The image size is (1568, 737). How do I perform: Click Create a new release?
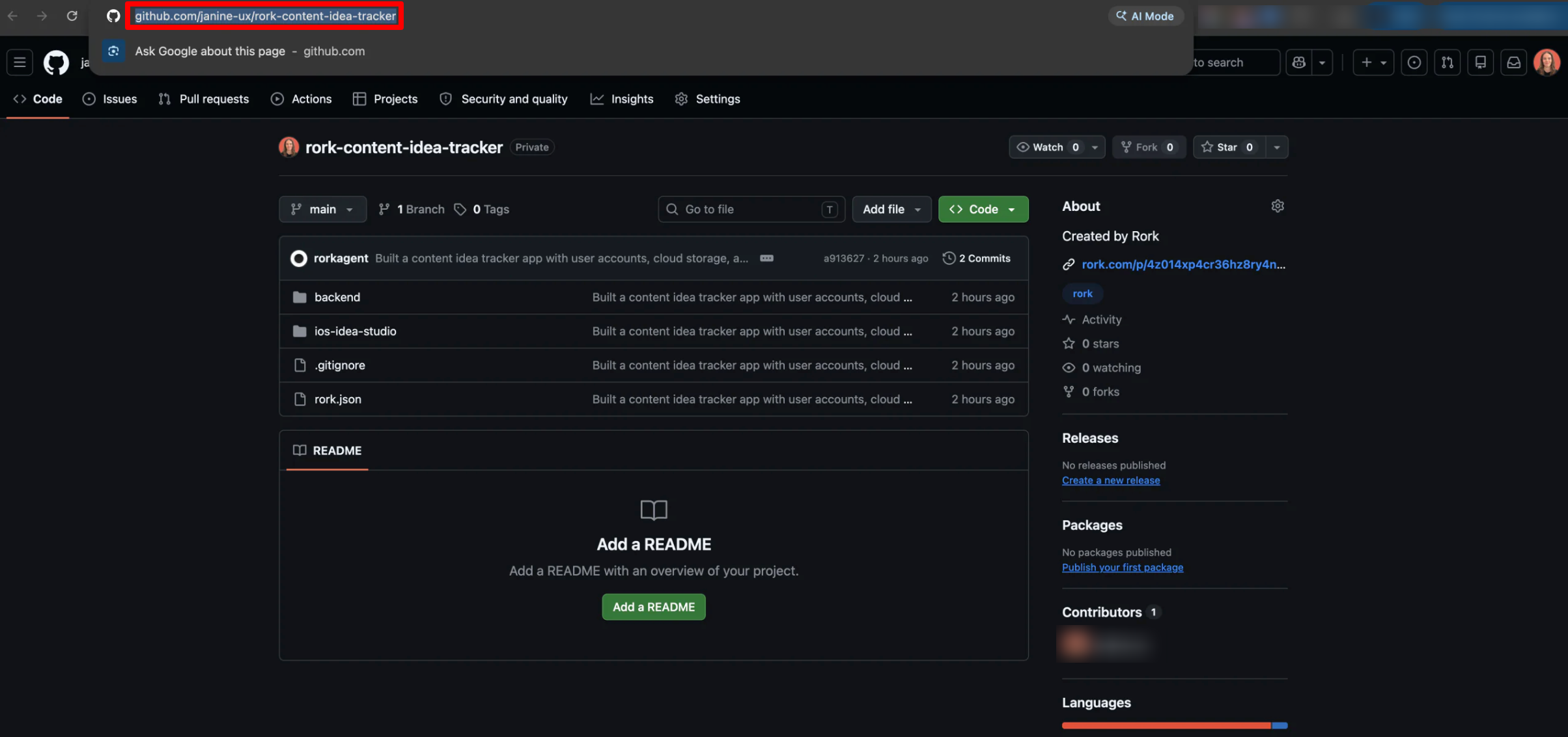tap(1110, 480)
